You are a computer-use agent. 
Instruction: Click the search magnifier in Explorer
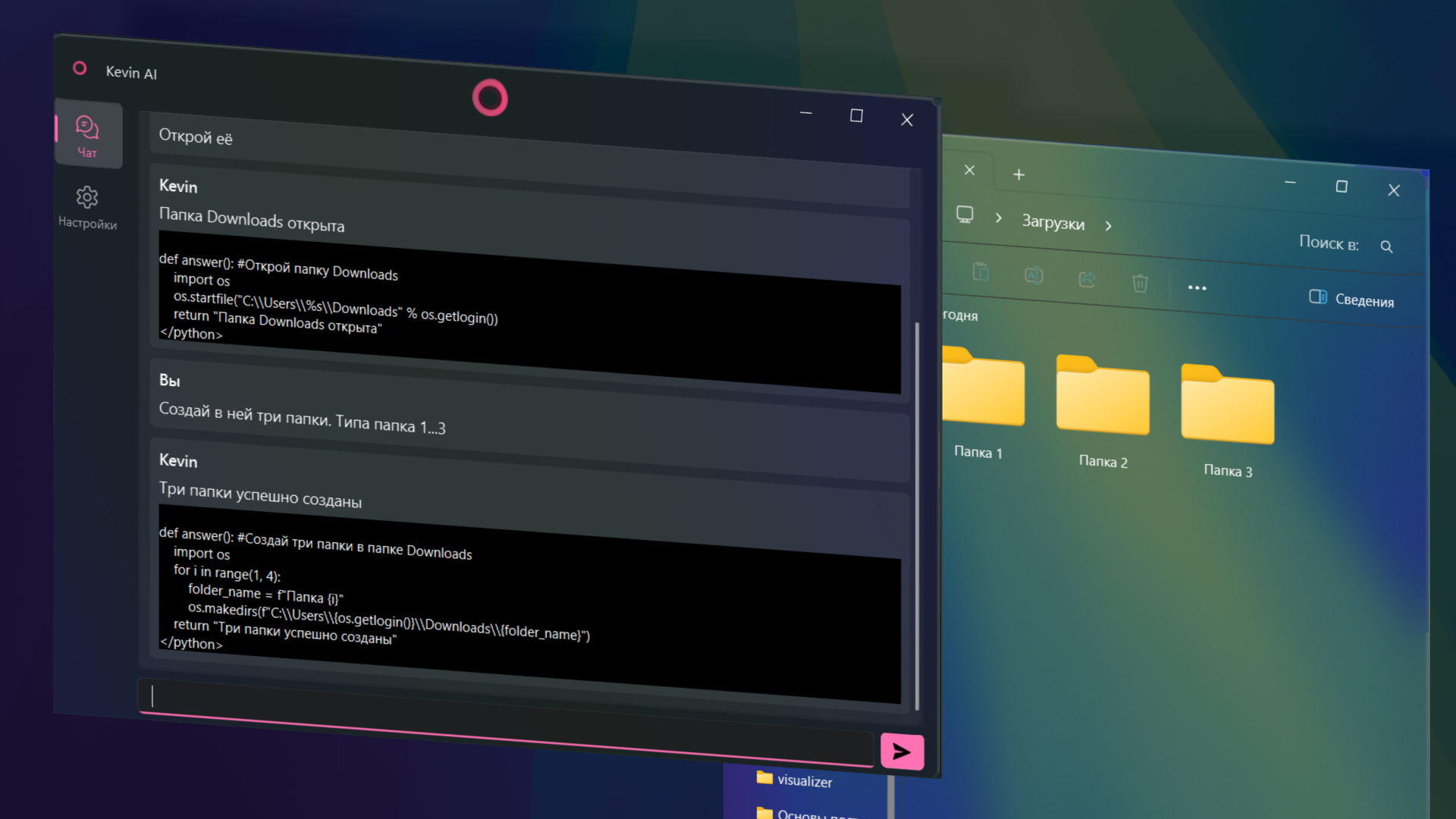click(1386, 246)
